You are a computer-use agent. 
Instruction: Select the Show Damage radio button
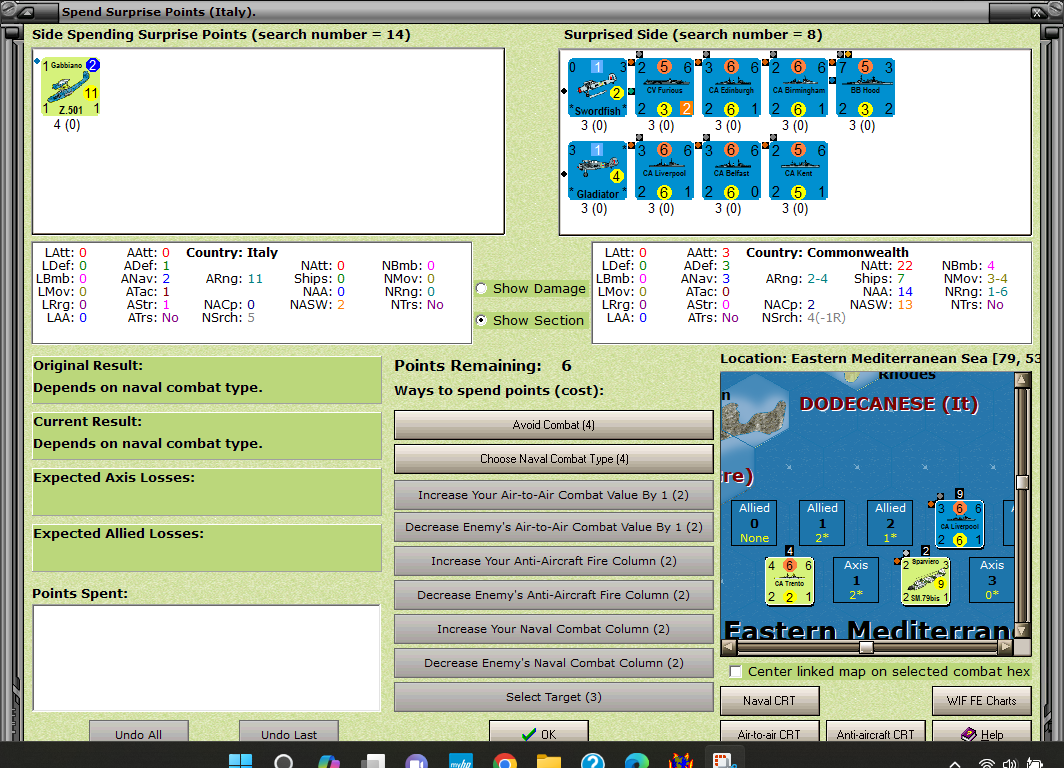pos(482,288)
